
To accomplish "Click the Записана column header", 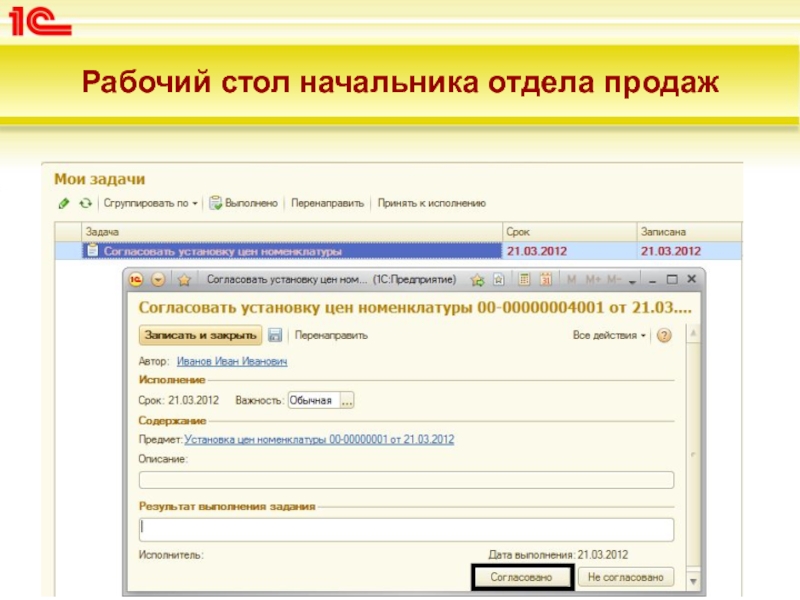I will click(x=689, y=232).
